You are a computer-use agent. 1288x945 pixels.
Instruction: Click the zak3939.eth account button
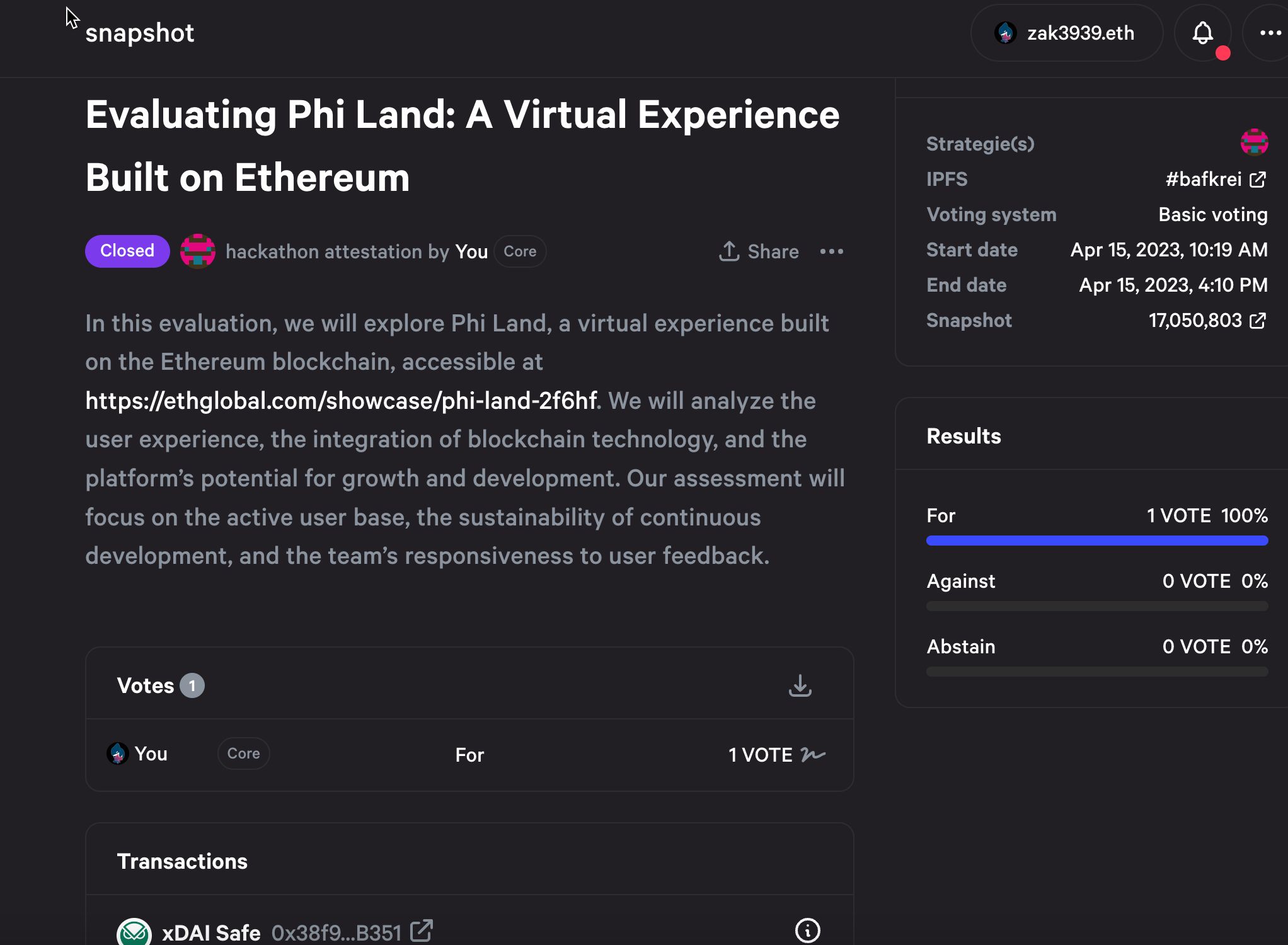(1067, 33)
